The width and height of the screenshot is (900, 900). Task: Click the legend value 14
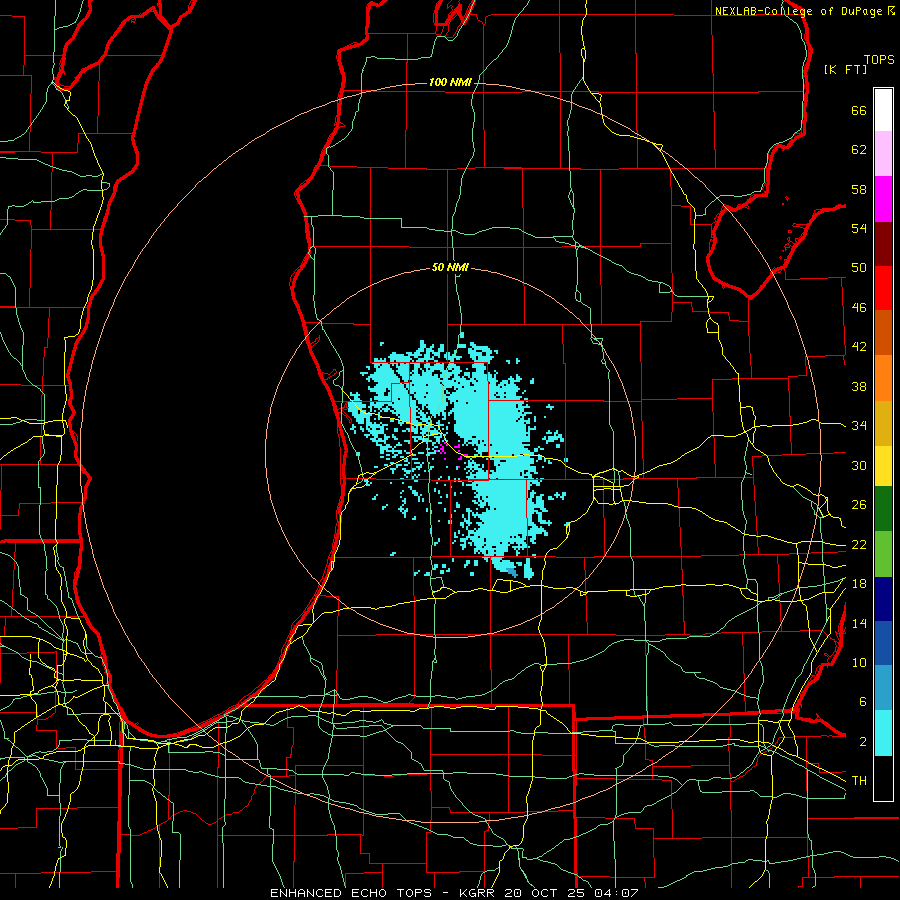859,623
